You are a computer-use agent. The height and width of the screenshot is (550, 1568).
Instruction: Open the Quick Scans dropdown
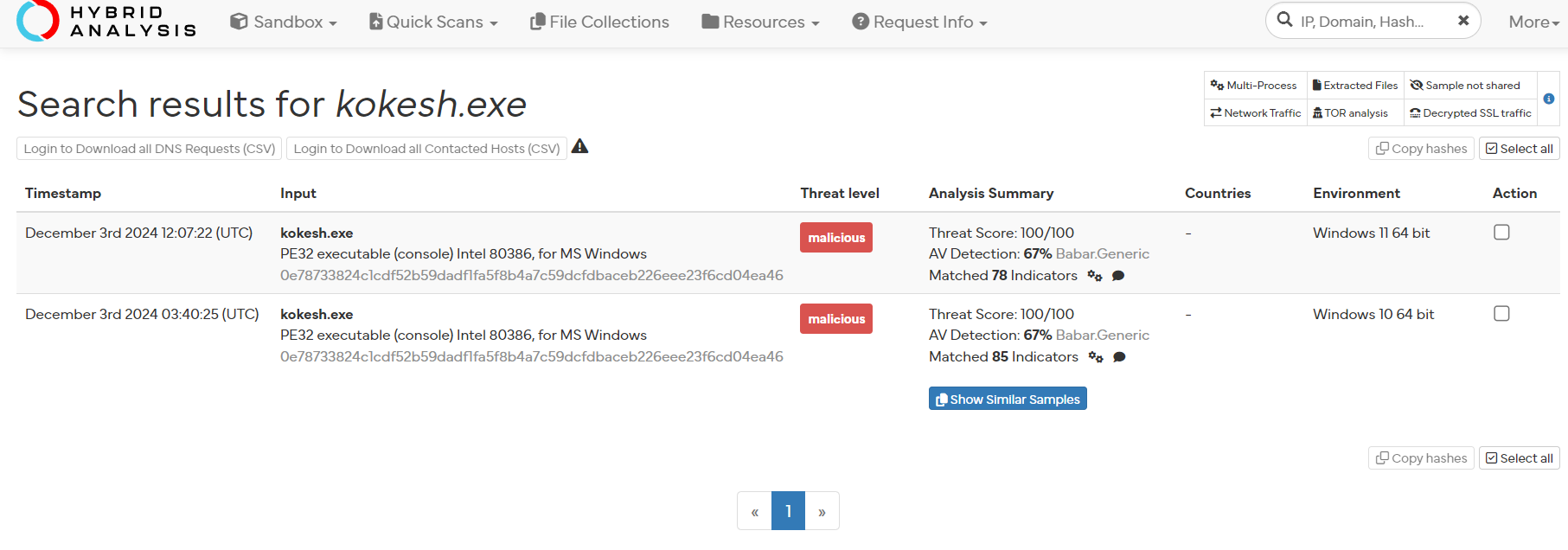[433, 22]
